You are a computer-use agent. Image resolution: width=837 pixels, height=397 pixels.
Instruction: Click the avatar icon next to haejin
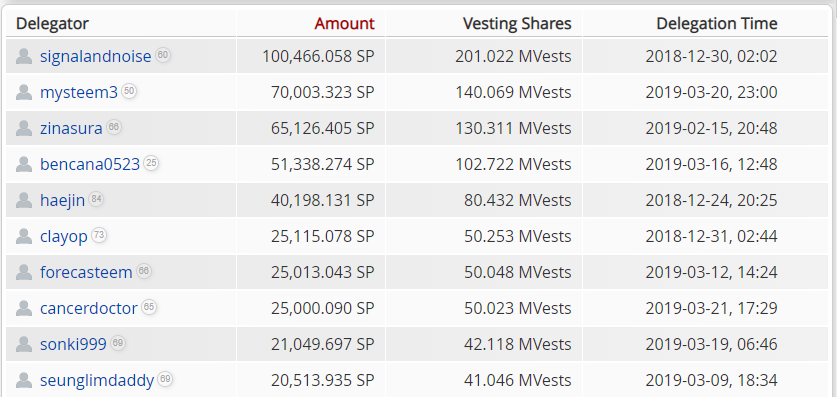point(24,200)
